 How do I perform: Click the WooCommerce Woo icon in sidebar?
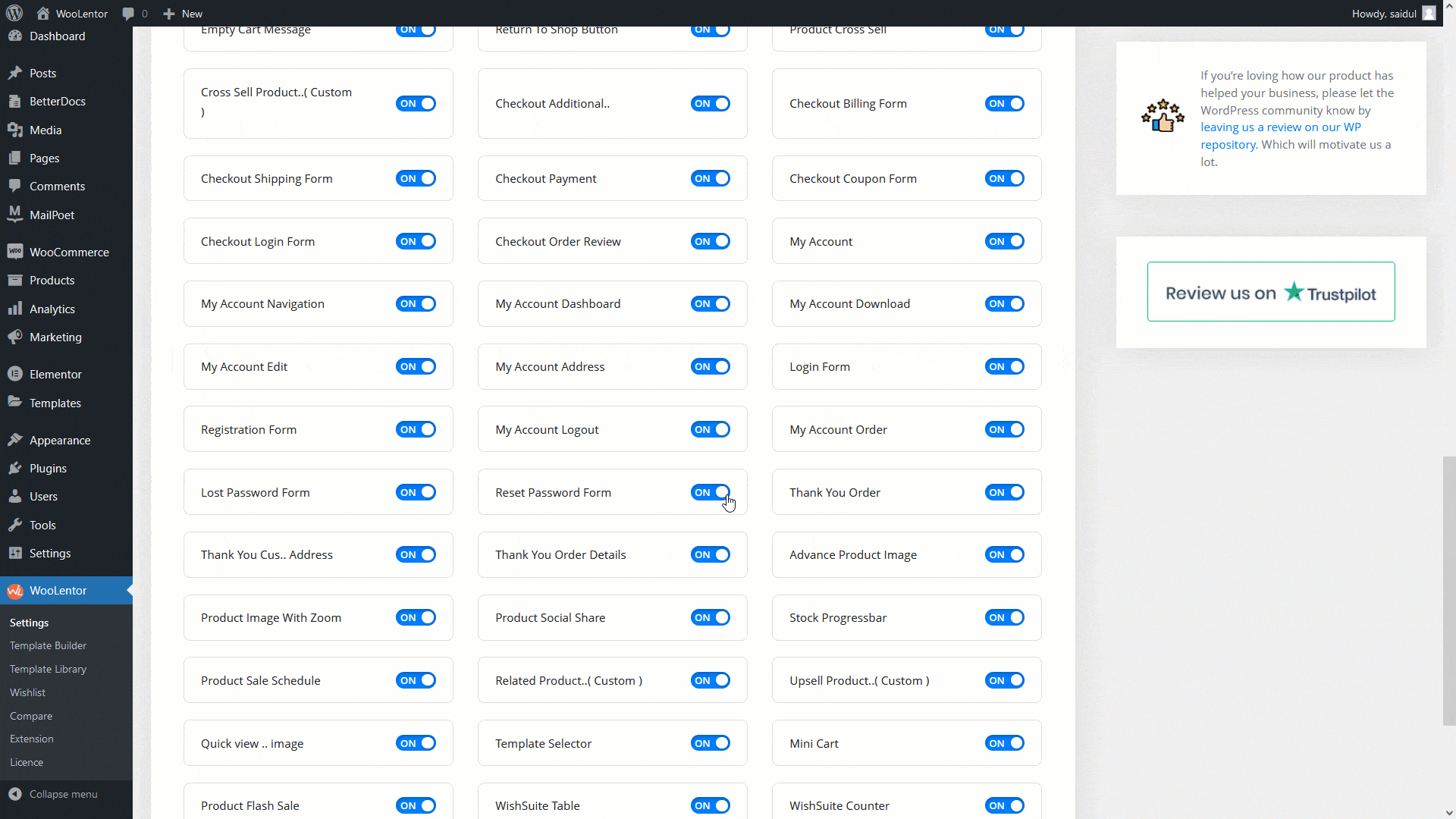click(15, 252)
